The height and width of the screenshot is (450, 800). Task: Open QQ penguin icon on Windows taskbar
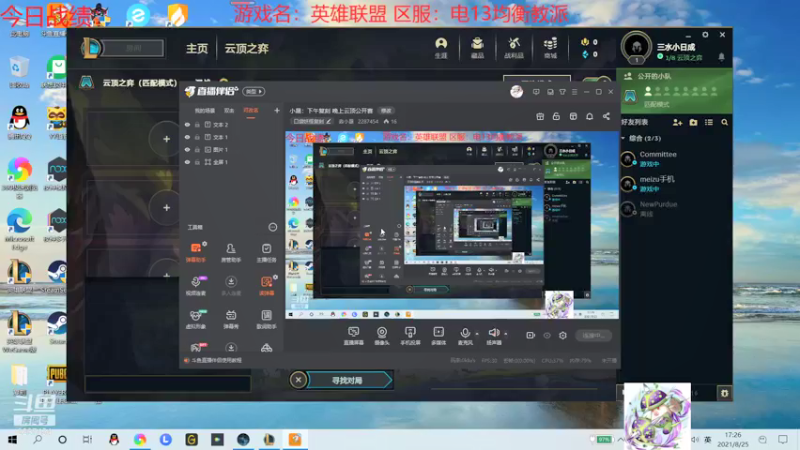[114, 439]
